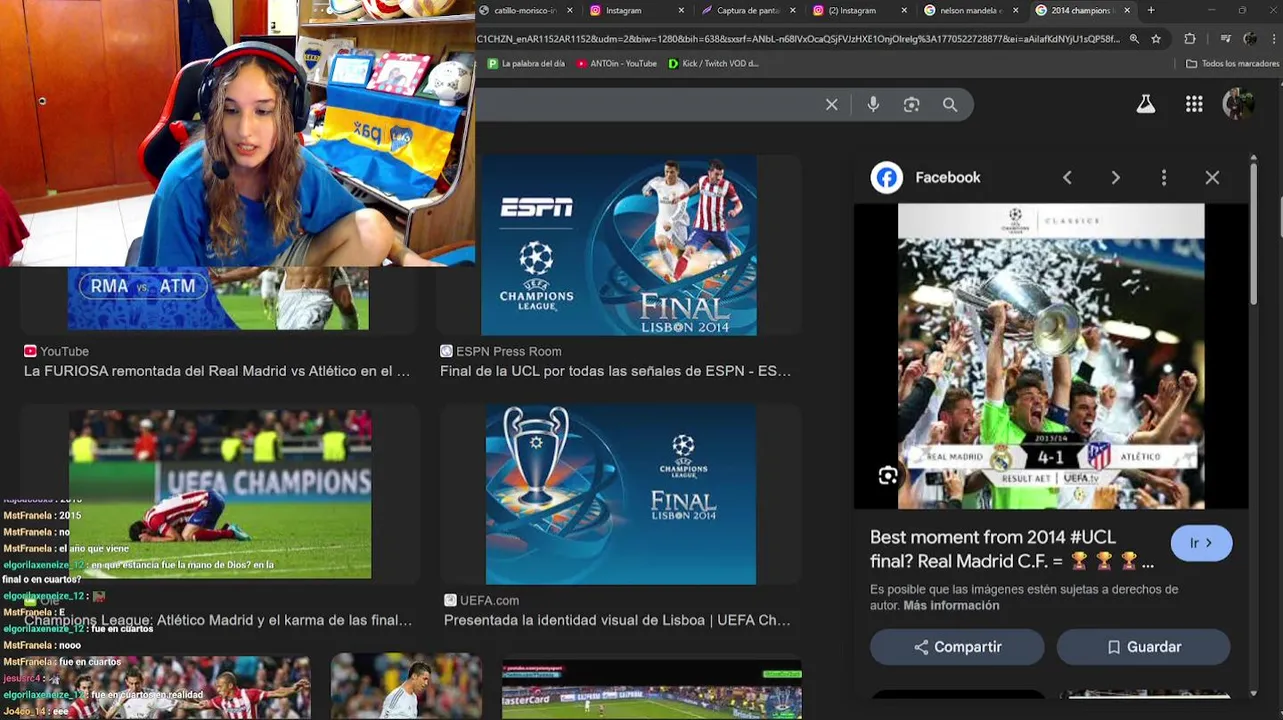Open the ESPN Press Room source link
This screenshot has height=720, width=1283.
[x=501, y=351]
